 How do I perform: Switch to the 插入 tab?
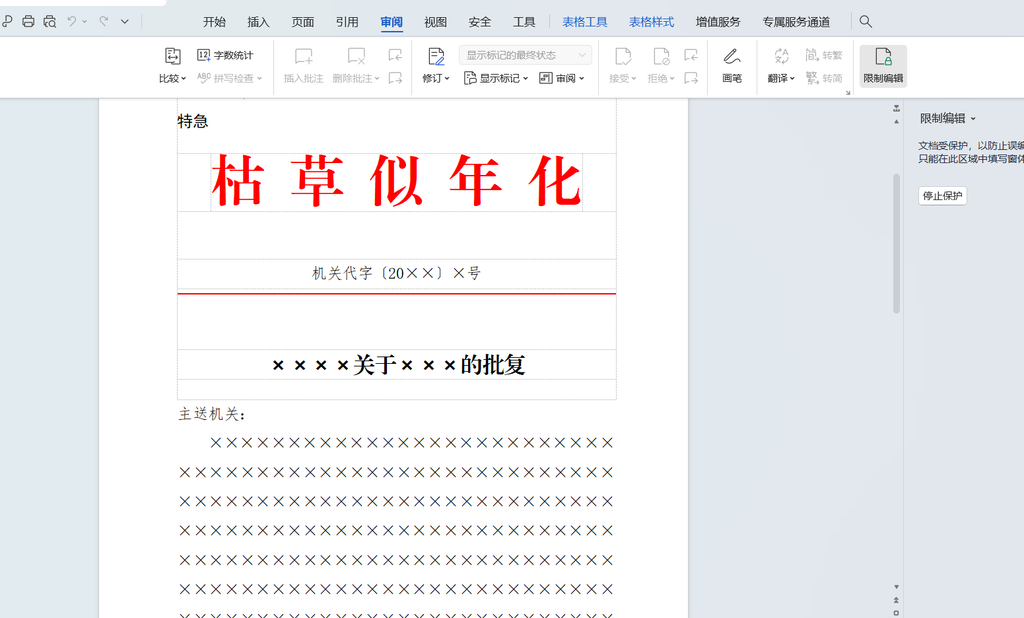pos(259,22)
